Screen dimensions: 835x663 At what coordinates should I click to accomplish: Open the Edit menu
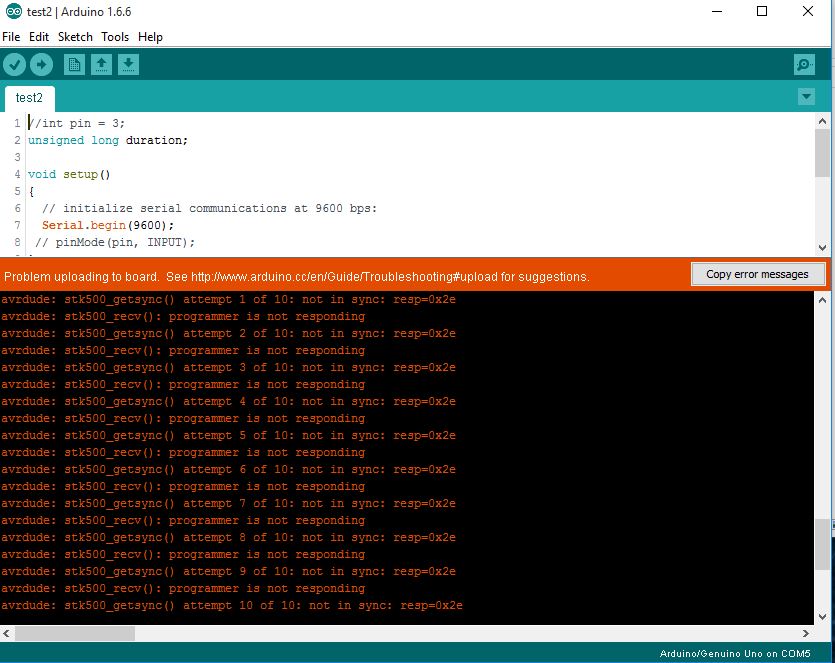[38, 37]
